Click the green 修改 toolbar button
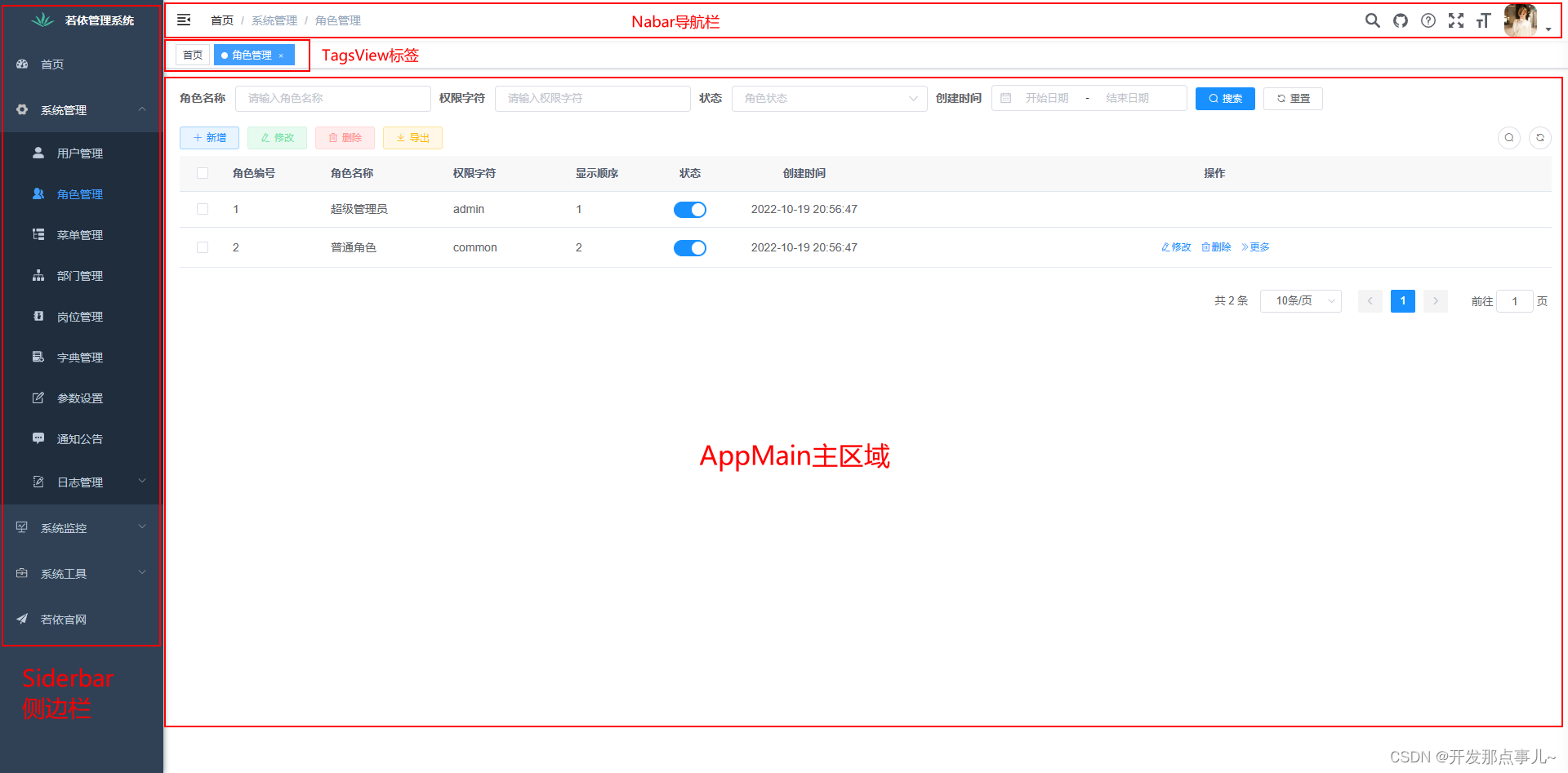1568x773 pixels. 277,138
